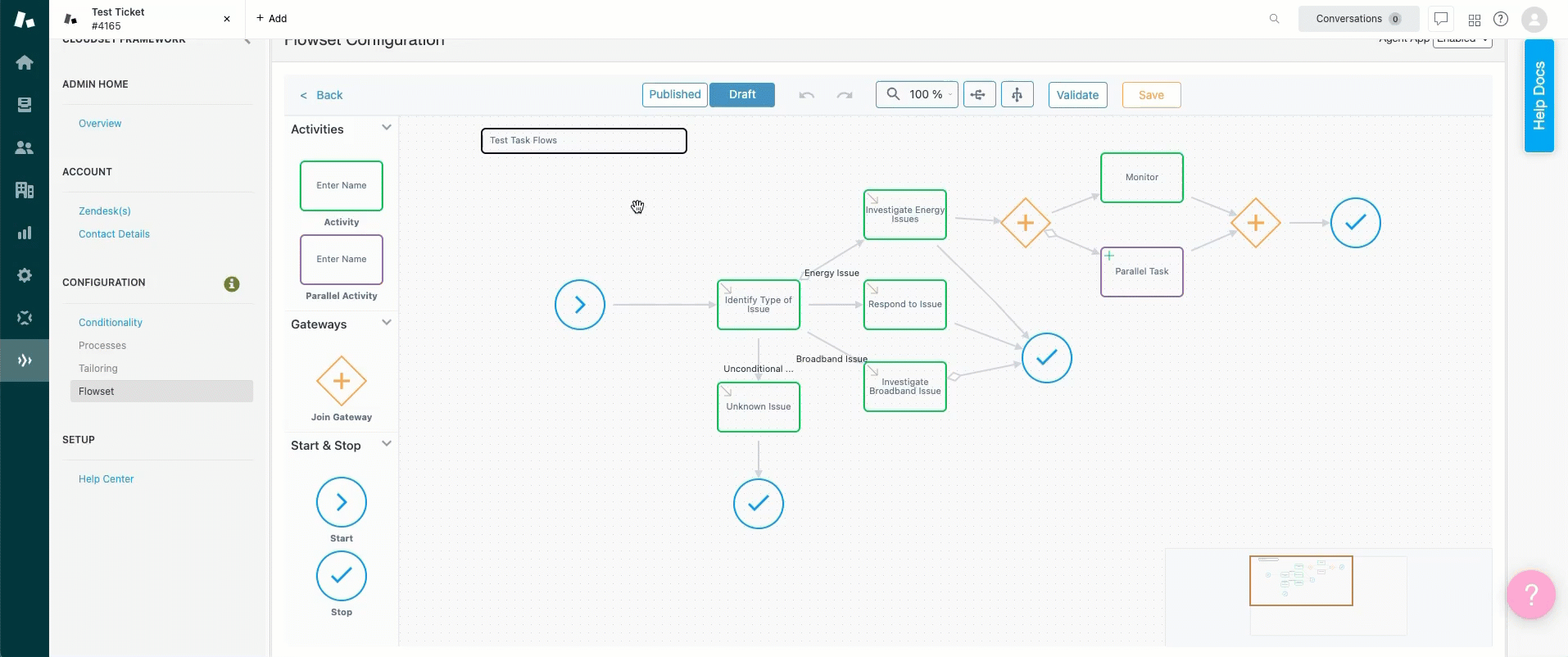Image resolution: width=1568 pixels, height=657 pixels.
Task: Select the Activity Enter Name palette box
Action: tap(342, 186)
